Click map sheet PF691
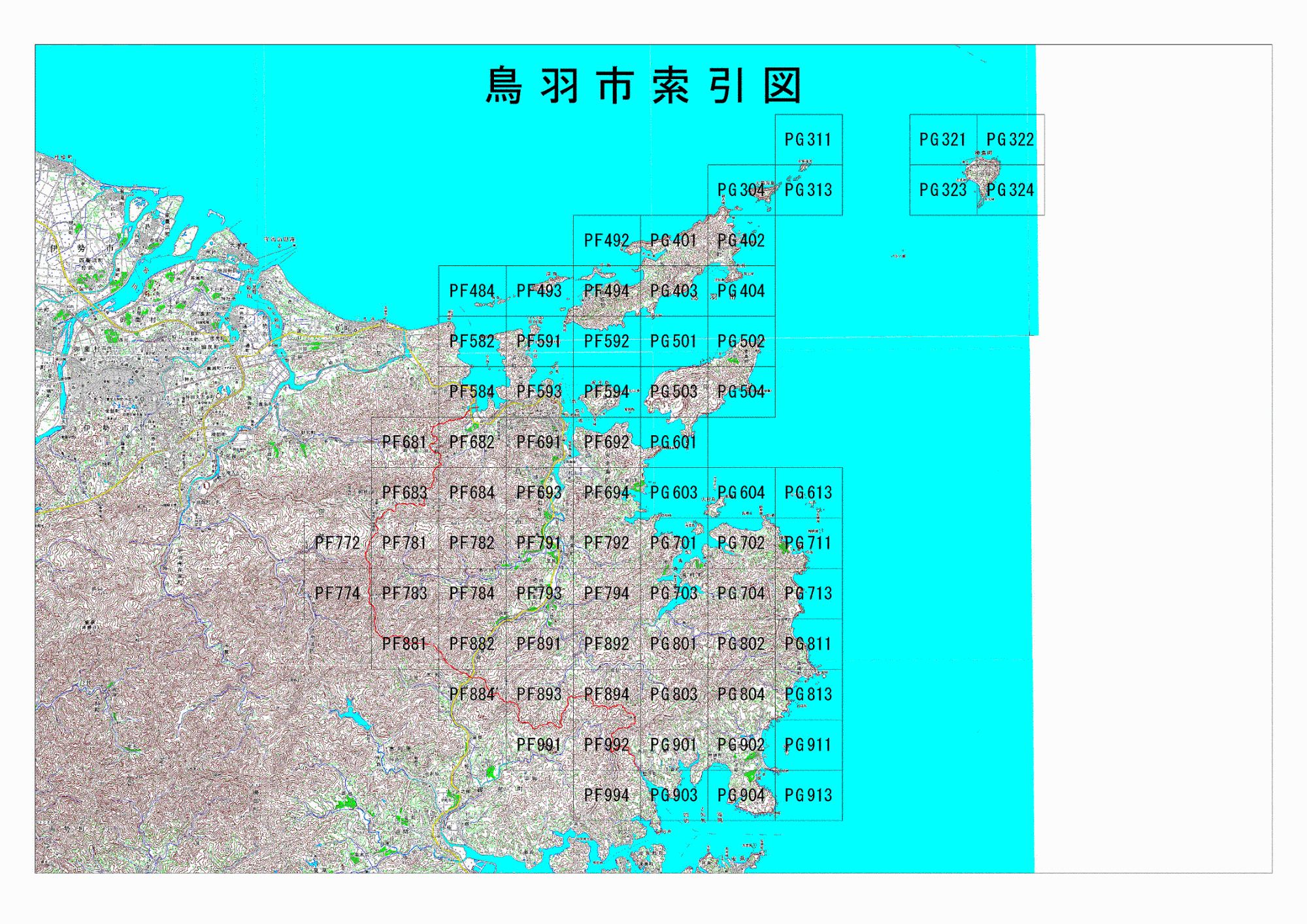Screen dimensions: 1307x924 tap(539, 442)
